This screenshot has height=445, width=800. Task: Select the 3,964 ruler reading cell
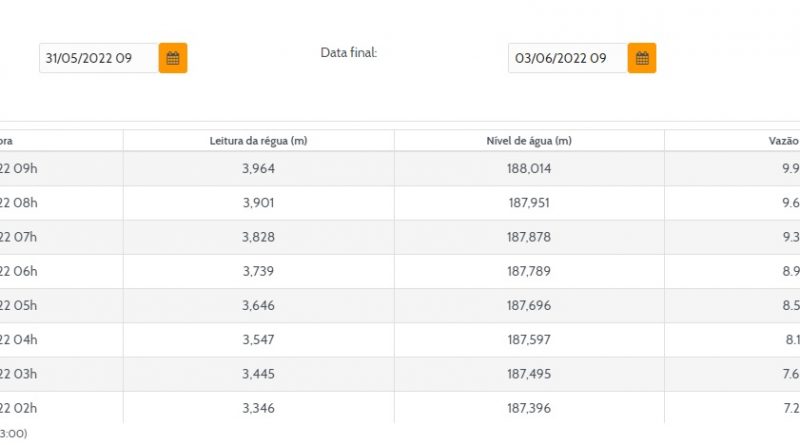pos(258,168)
